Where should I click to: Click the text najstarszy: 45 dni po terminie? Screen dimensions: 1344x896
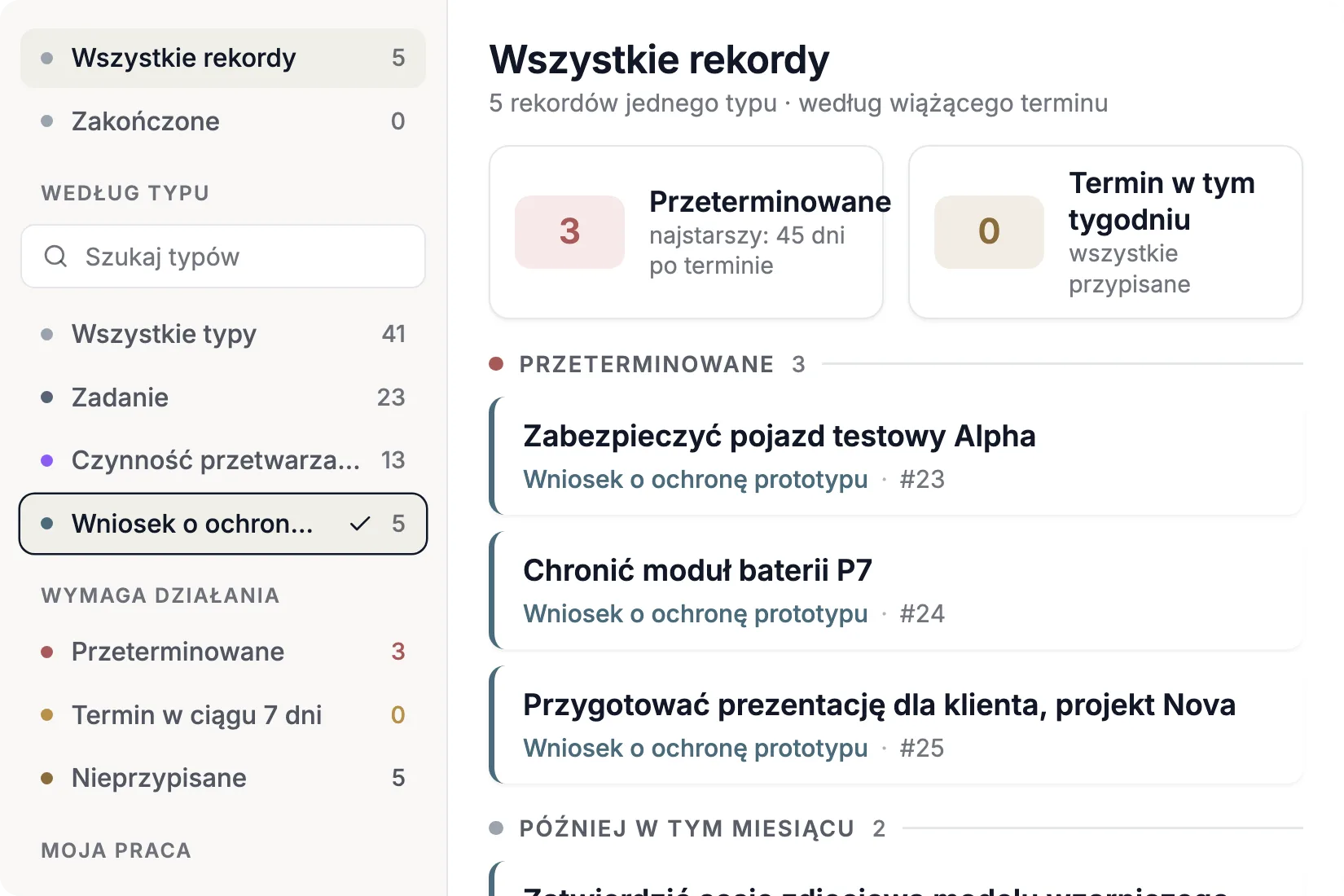coord(747,251)
